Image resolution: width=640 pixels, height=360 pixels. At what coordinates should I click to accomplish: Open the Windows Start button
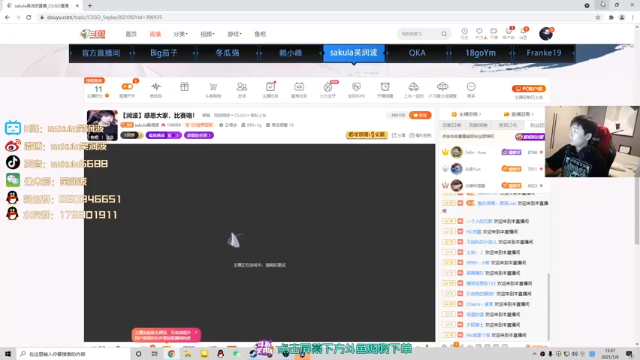(x=8, y=354)
